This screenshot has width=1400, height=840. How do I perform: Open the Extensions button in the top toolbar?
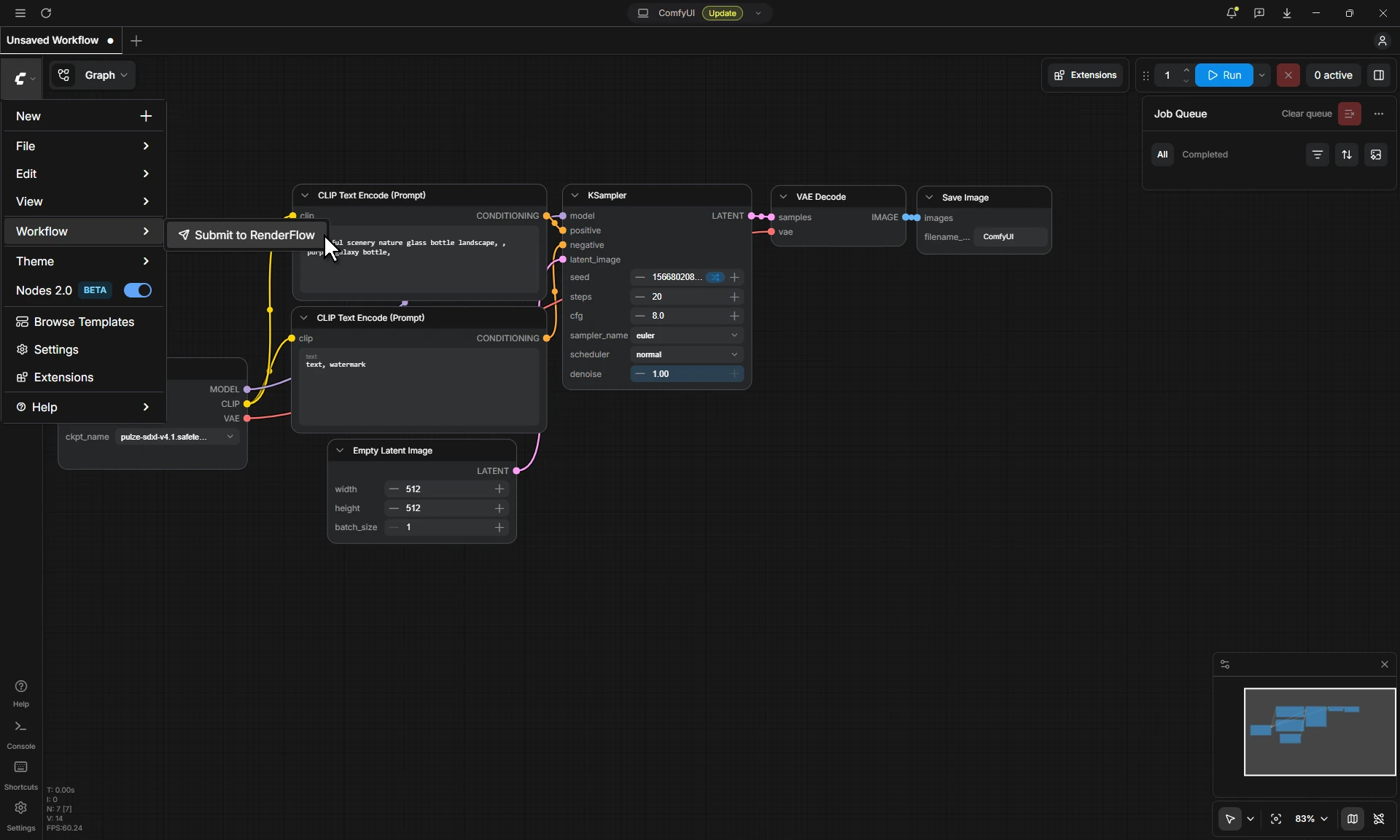(x=1086, y=75)
